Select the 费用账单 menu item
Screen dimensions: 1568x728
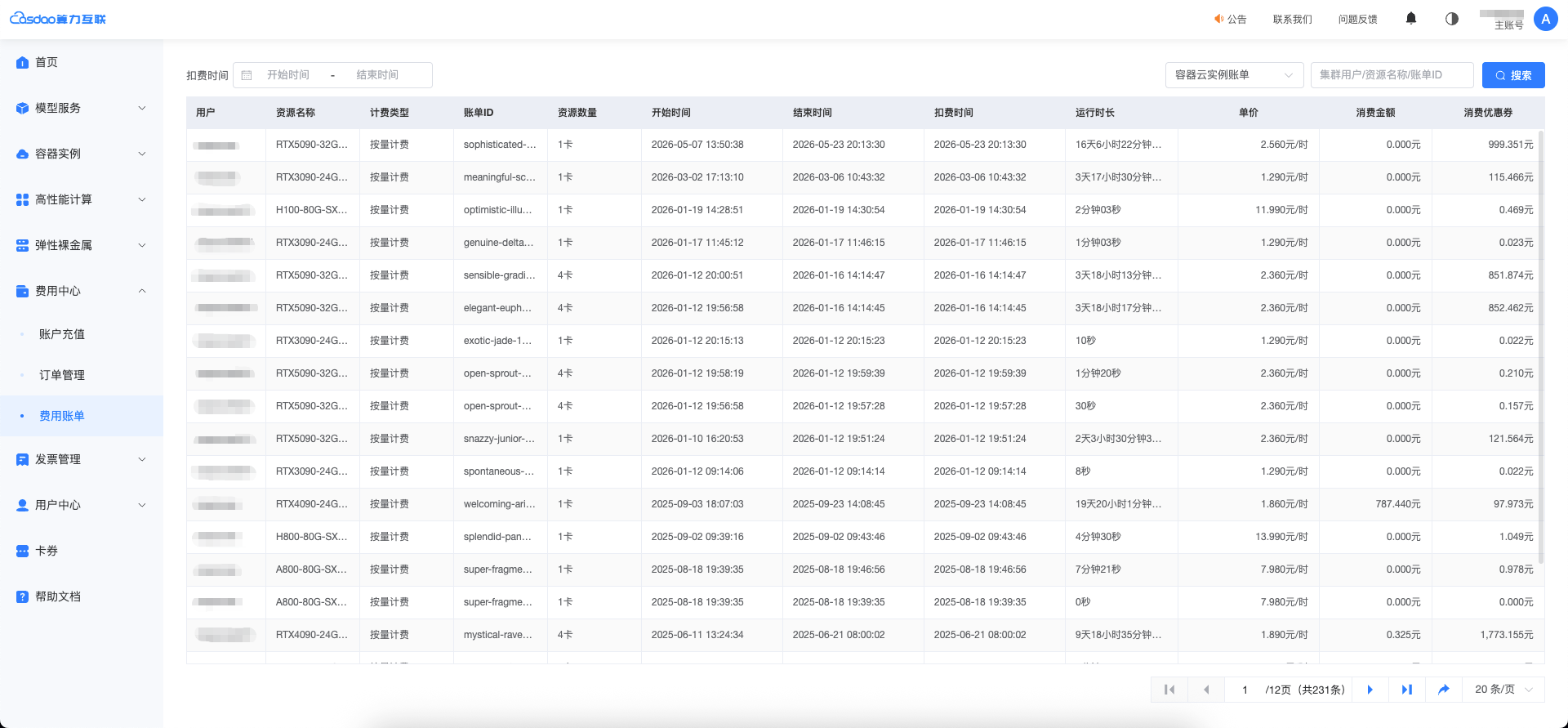[82, 416]
